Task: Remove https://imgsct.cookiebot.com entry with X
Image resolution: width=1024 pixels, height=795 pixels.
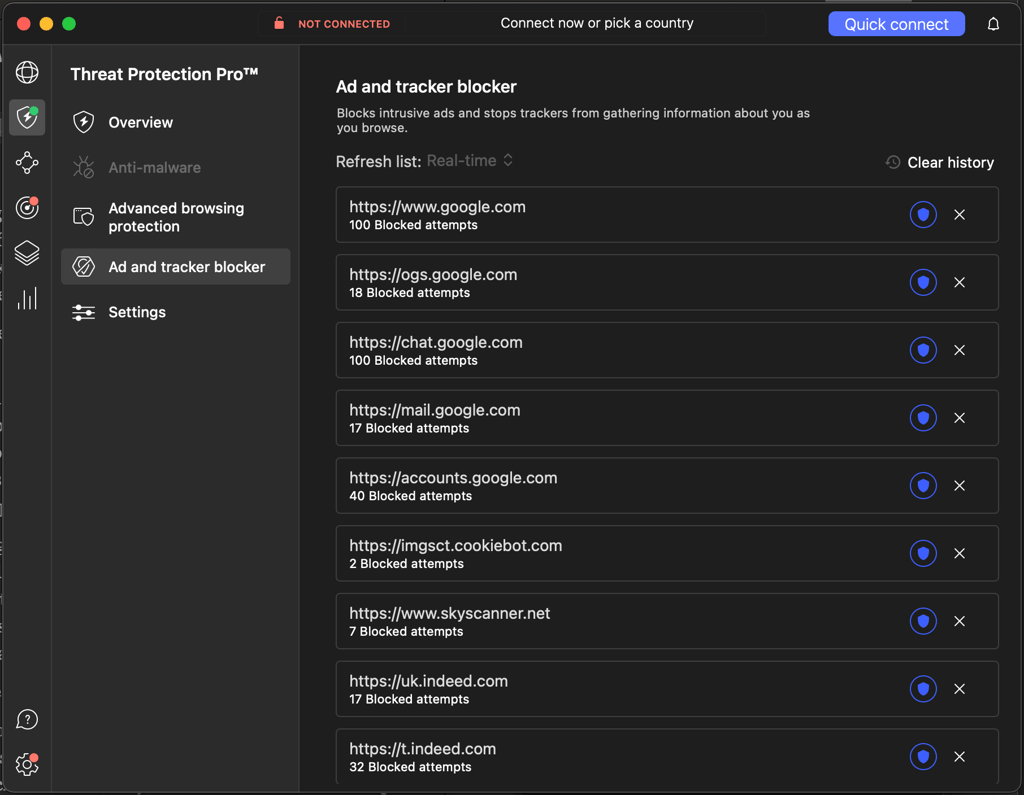Action: (x=959, y=553)
